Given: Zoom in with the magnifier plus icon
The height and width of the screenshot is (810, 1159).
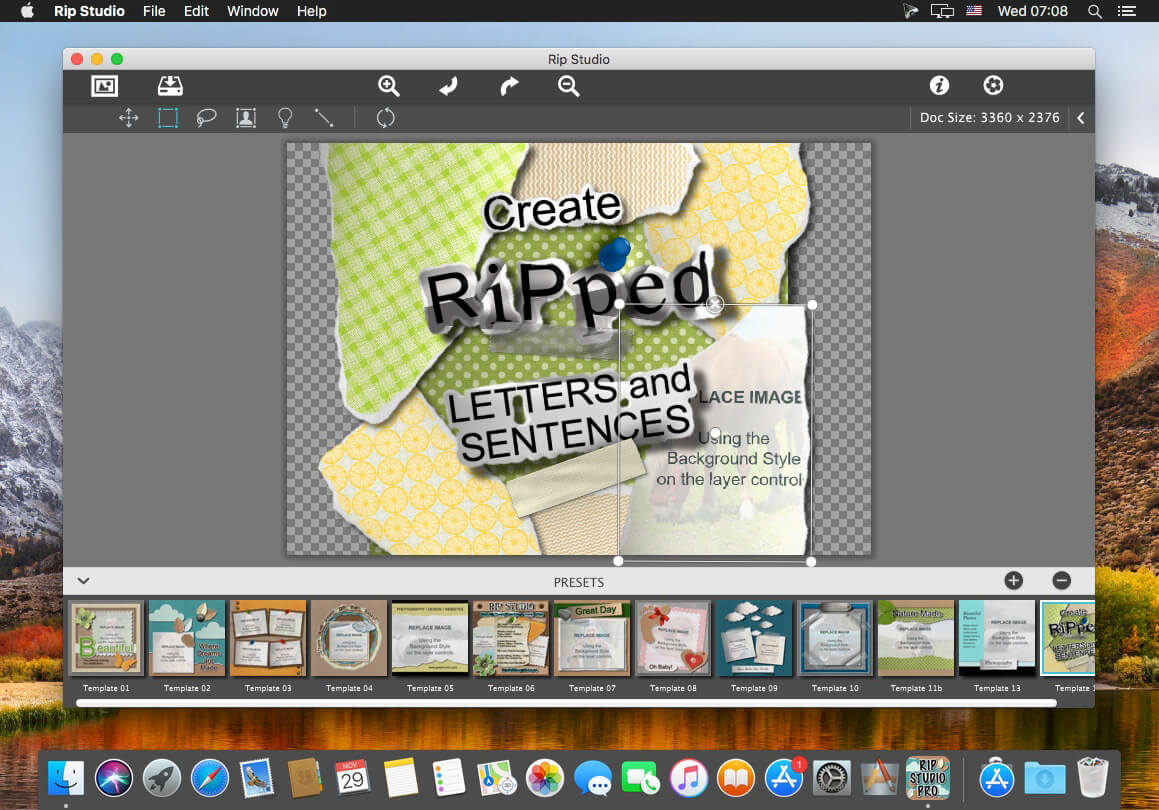Looking at the screenshot, I should [388, 86].
